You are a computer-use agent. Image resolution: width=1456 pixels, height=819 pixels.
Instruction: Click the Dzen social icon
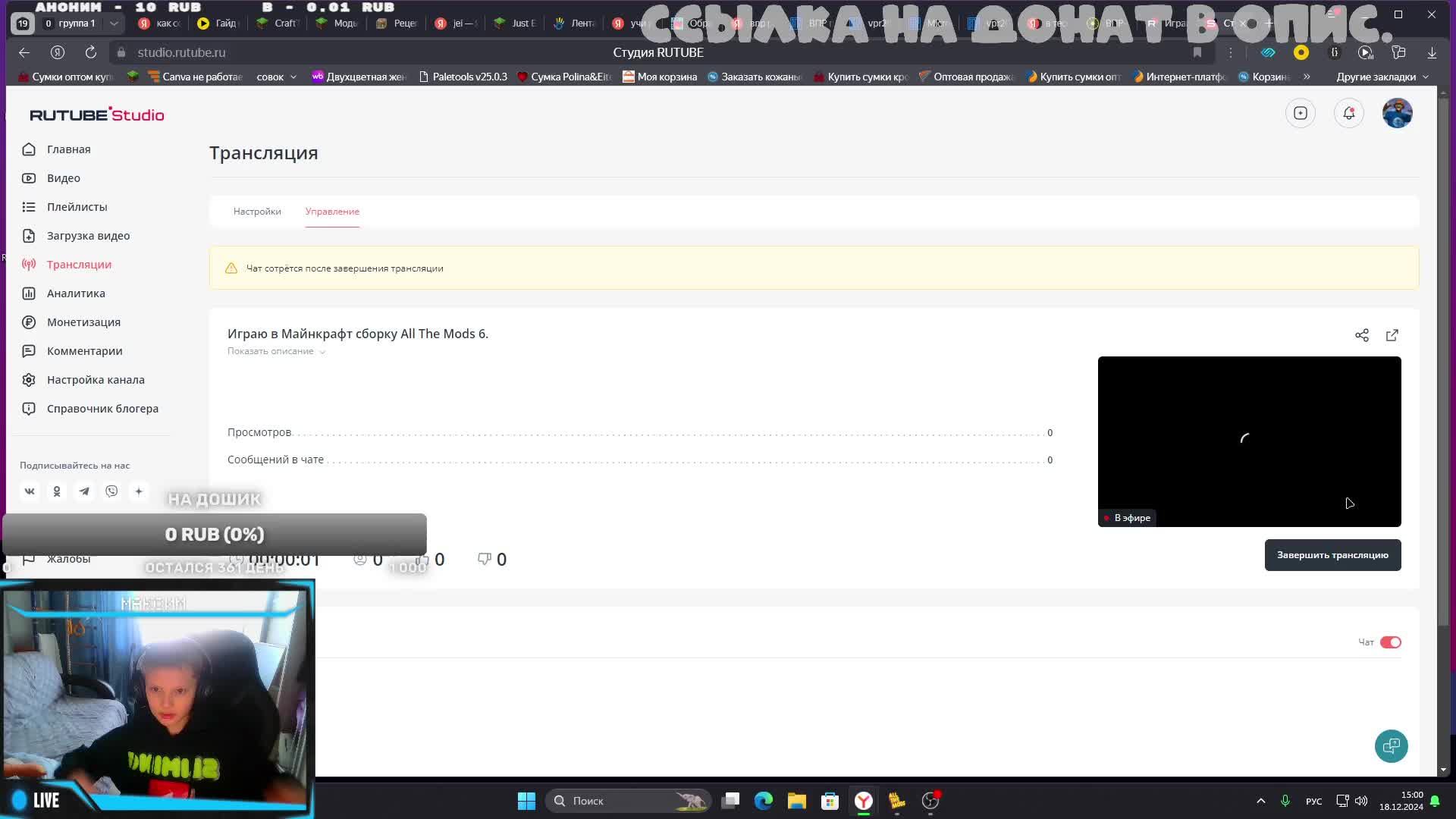[139, 491]
